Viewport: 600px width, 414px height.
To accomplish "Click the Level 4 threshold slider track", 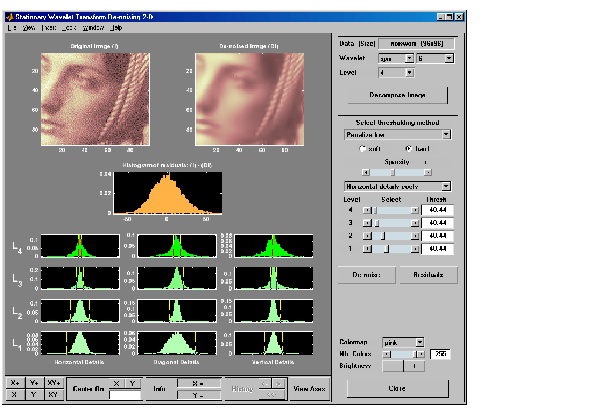I will point(391,210).
